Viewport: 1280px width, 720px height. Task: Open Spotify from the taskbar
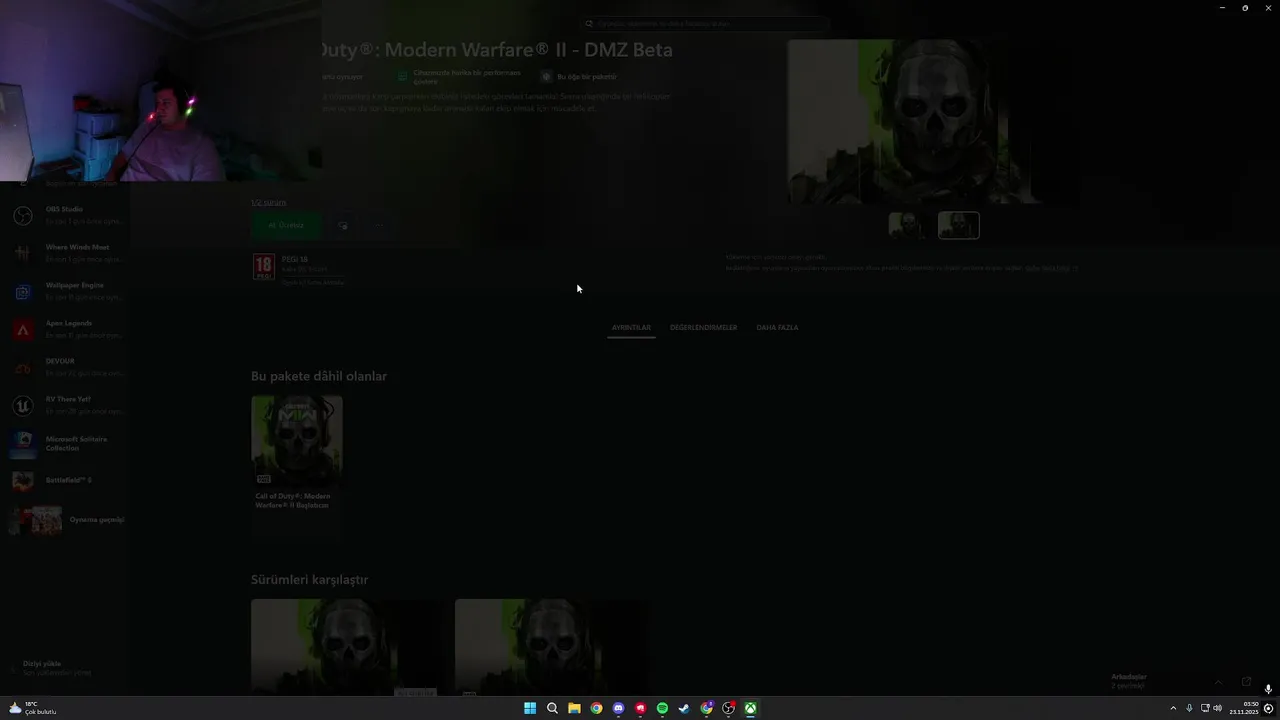tap(662, 708)
